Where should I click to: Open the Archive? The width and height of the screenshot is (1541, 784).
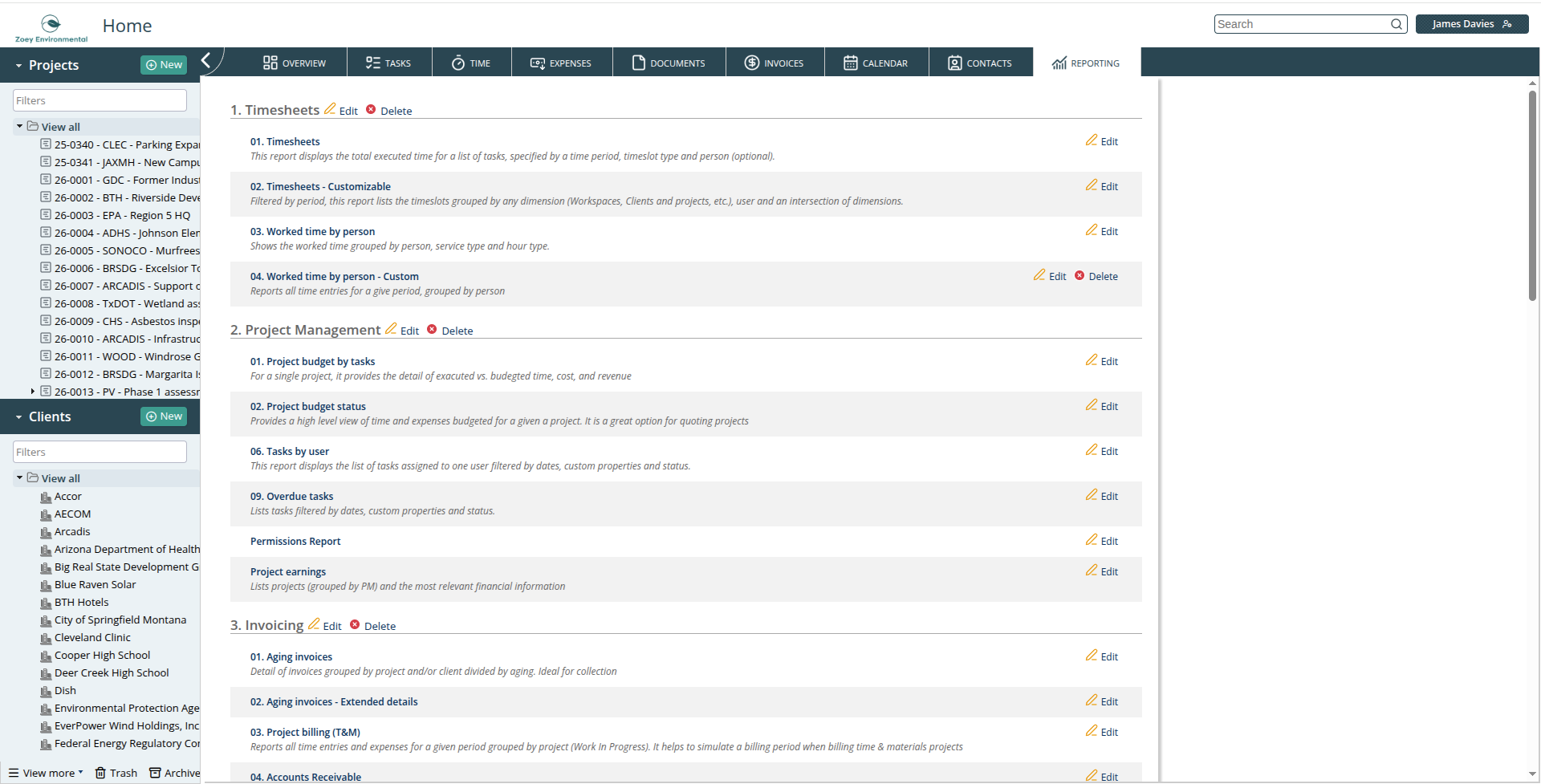pyautogui.click(x=175, y=773)
